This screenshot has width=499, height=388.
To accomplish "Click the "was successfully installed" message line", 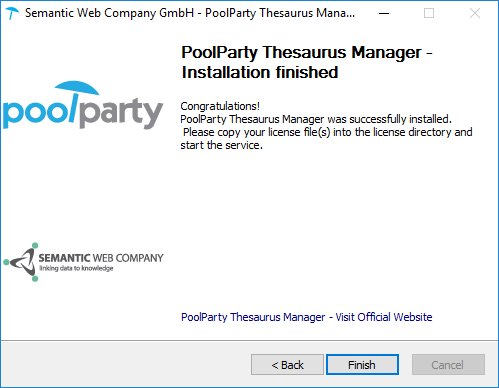I will (x=316, y=119).
